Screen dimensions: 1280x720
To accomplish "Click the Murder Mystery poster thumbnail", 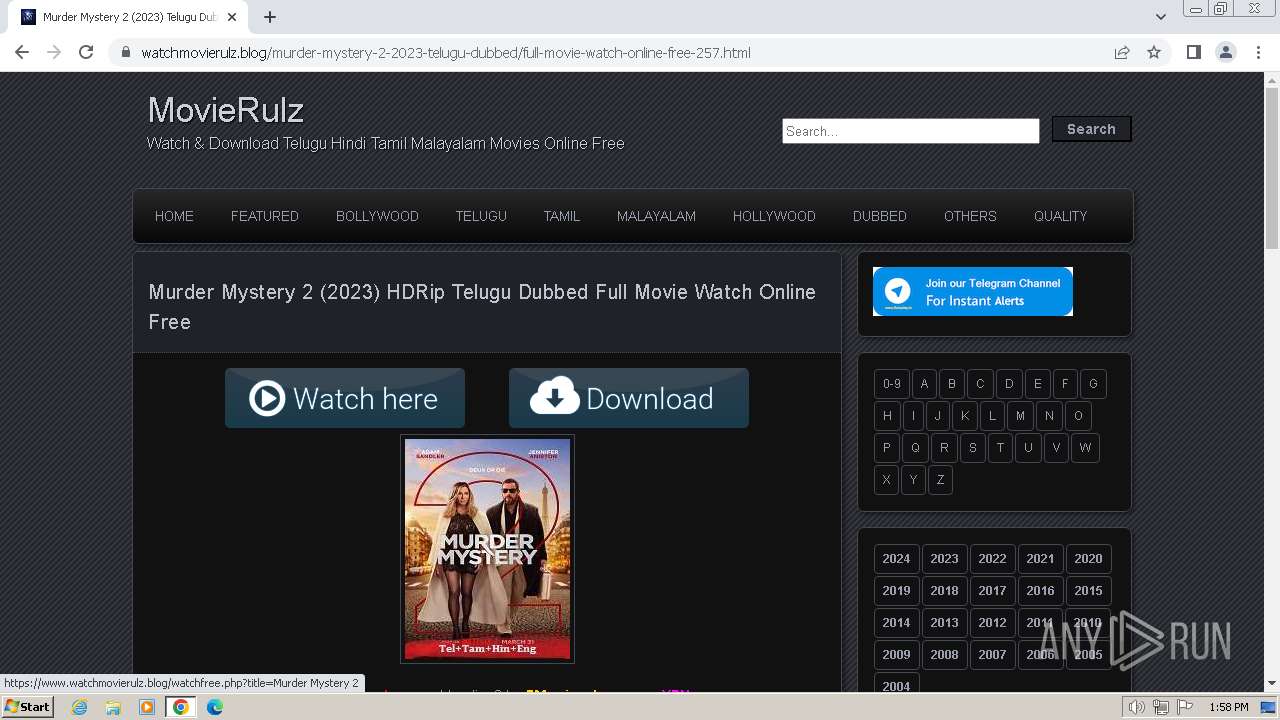I will tap(487, 548).
